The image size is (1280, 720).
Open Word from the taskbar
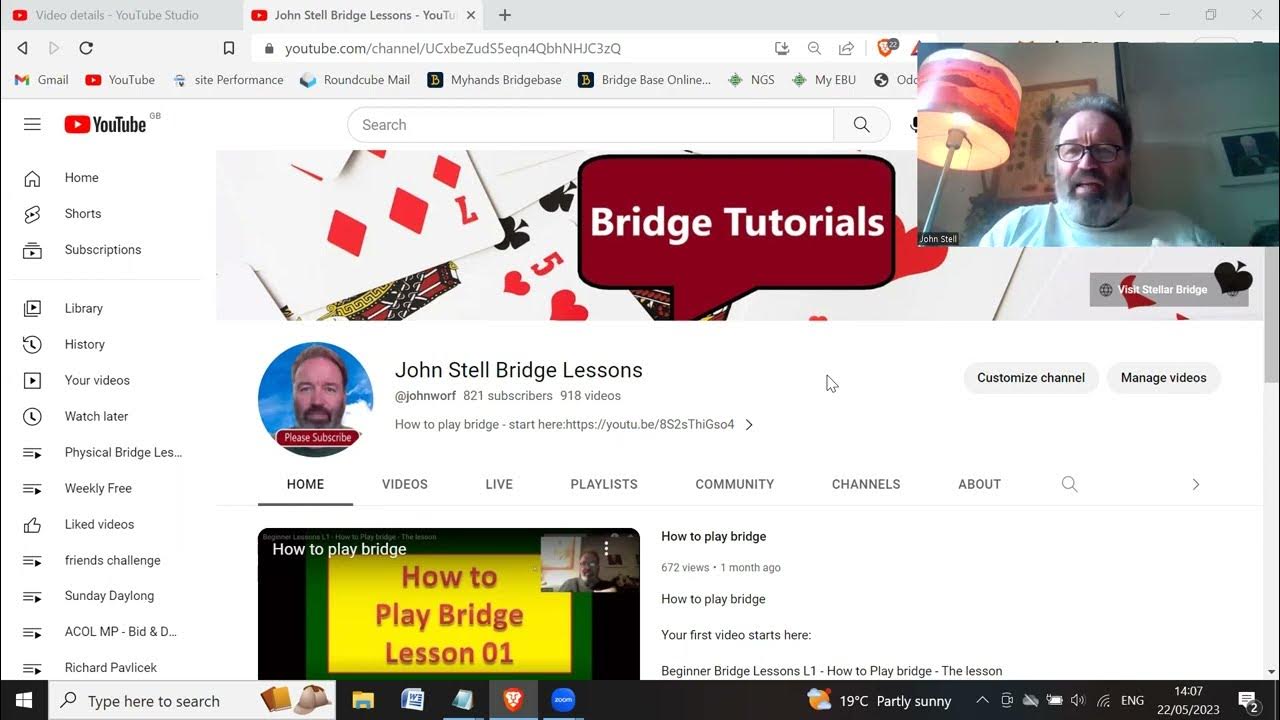click(412, 700)
